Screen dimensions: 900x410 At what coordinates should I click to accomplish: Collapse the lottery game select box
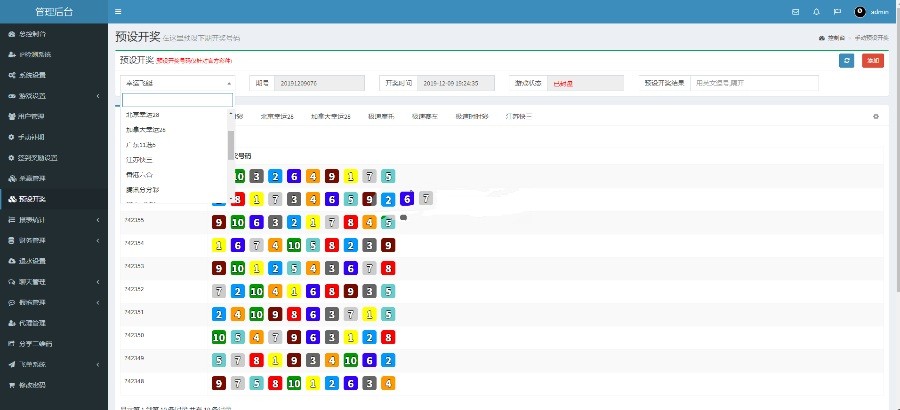[178, 84]
